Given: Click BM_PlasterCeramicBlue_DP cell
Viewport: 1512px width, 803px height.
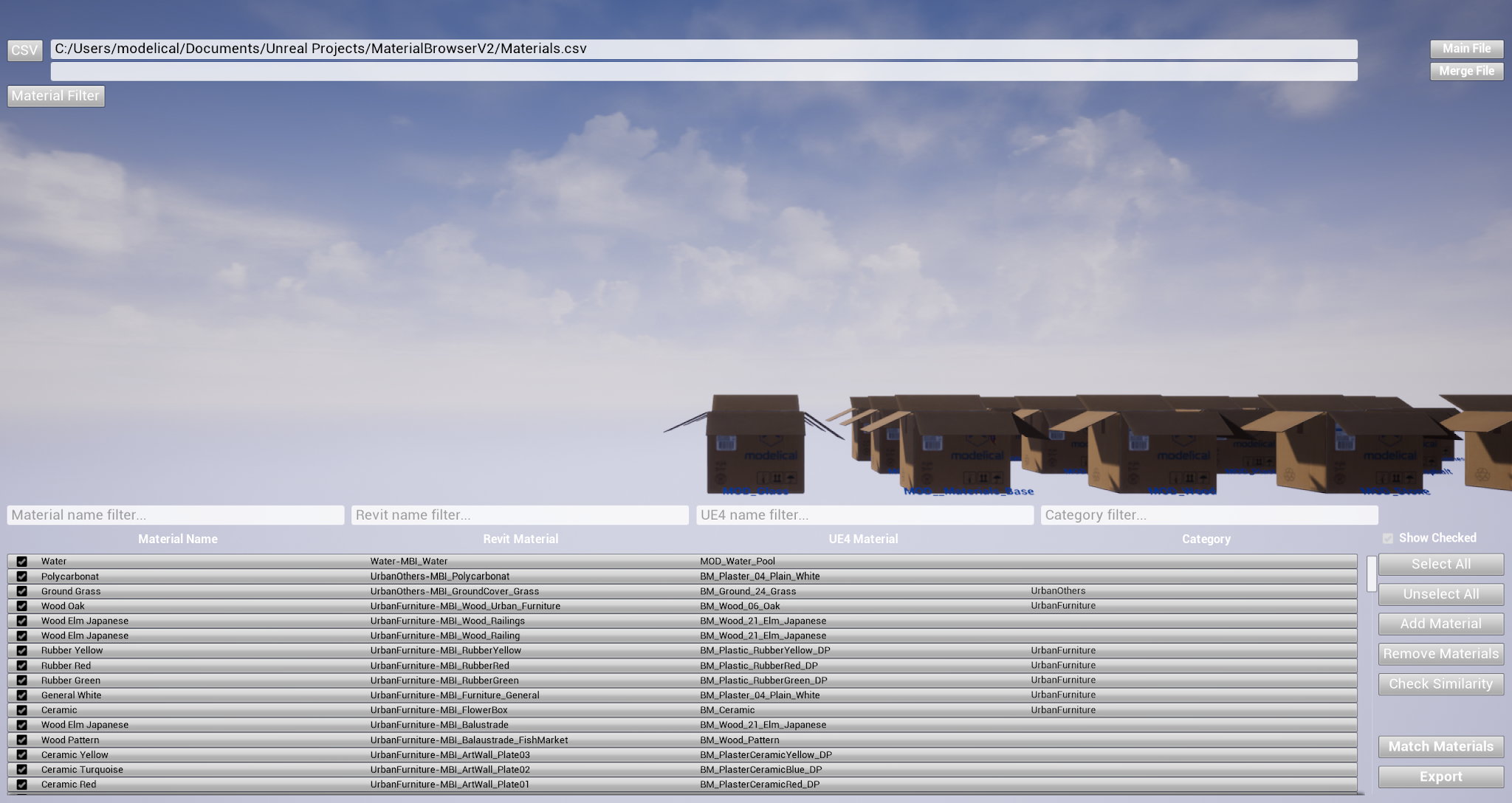Looking at the screenshot, I should 760,770.
